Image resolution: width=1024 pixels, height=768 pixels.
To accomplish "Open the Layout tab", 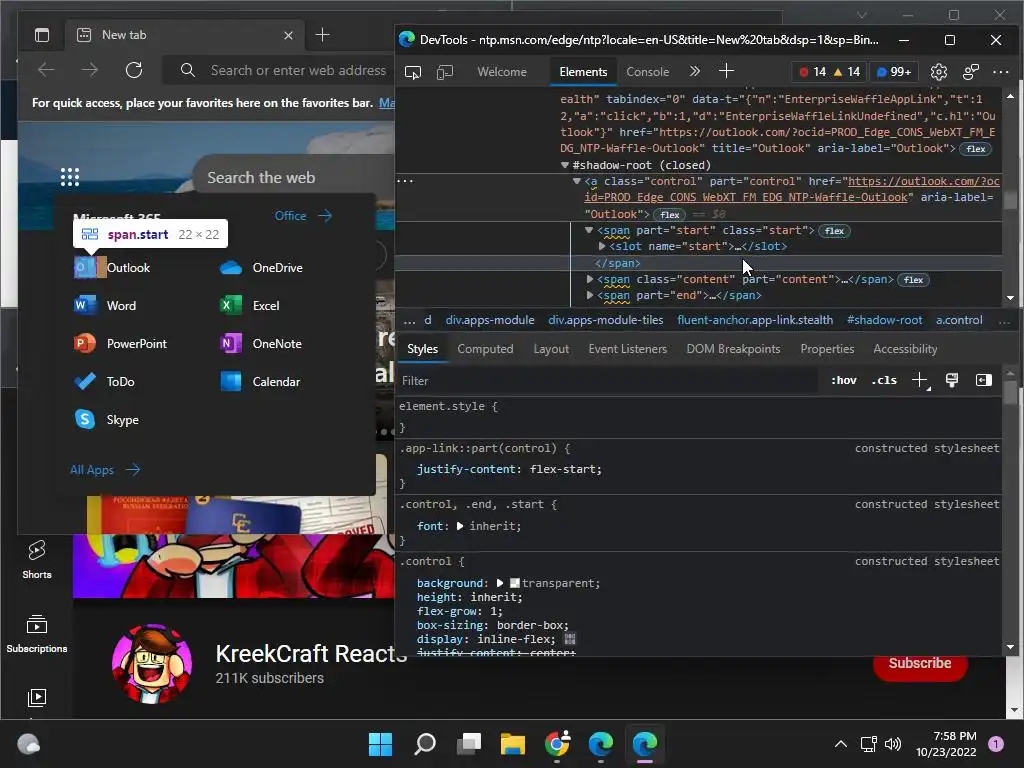I will [x=551, y=349].
